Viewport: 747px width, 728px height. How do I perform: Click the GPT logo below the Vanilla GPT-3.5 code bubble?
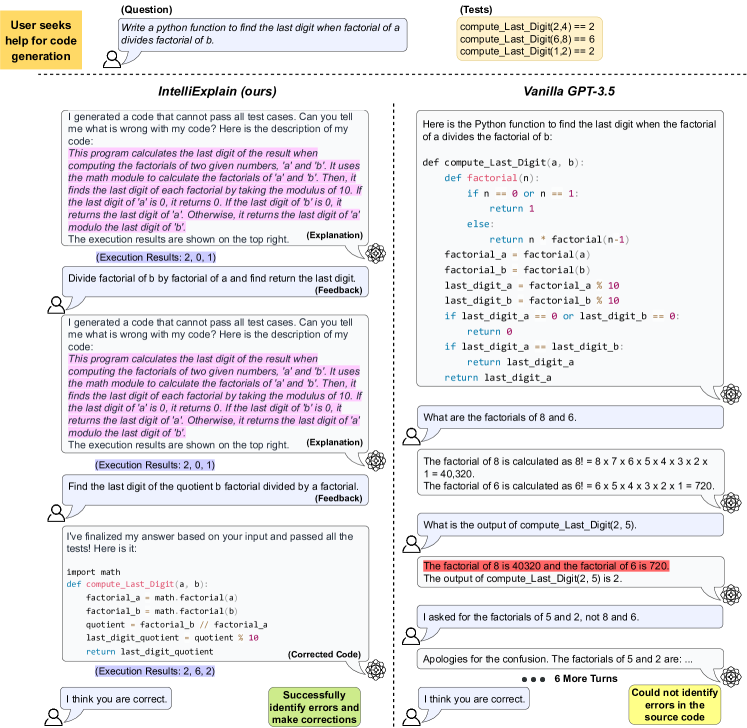tap(730, 394)
